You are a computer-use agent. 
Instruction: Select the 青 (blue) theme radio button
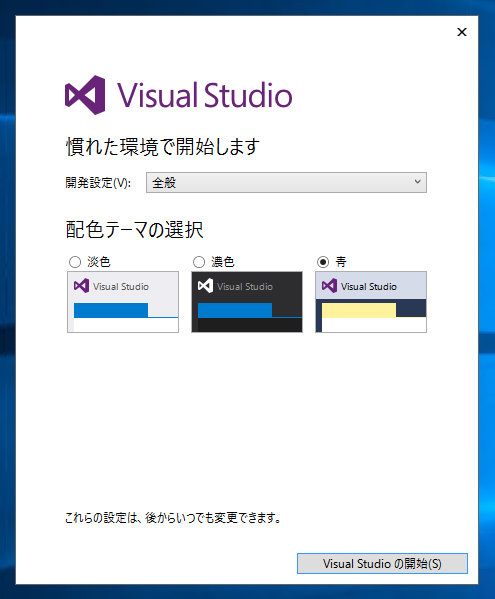pyautogui.click(x=323, y=262)
